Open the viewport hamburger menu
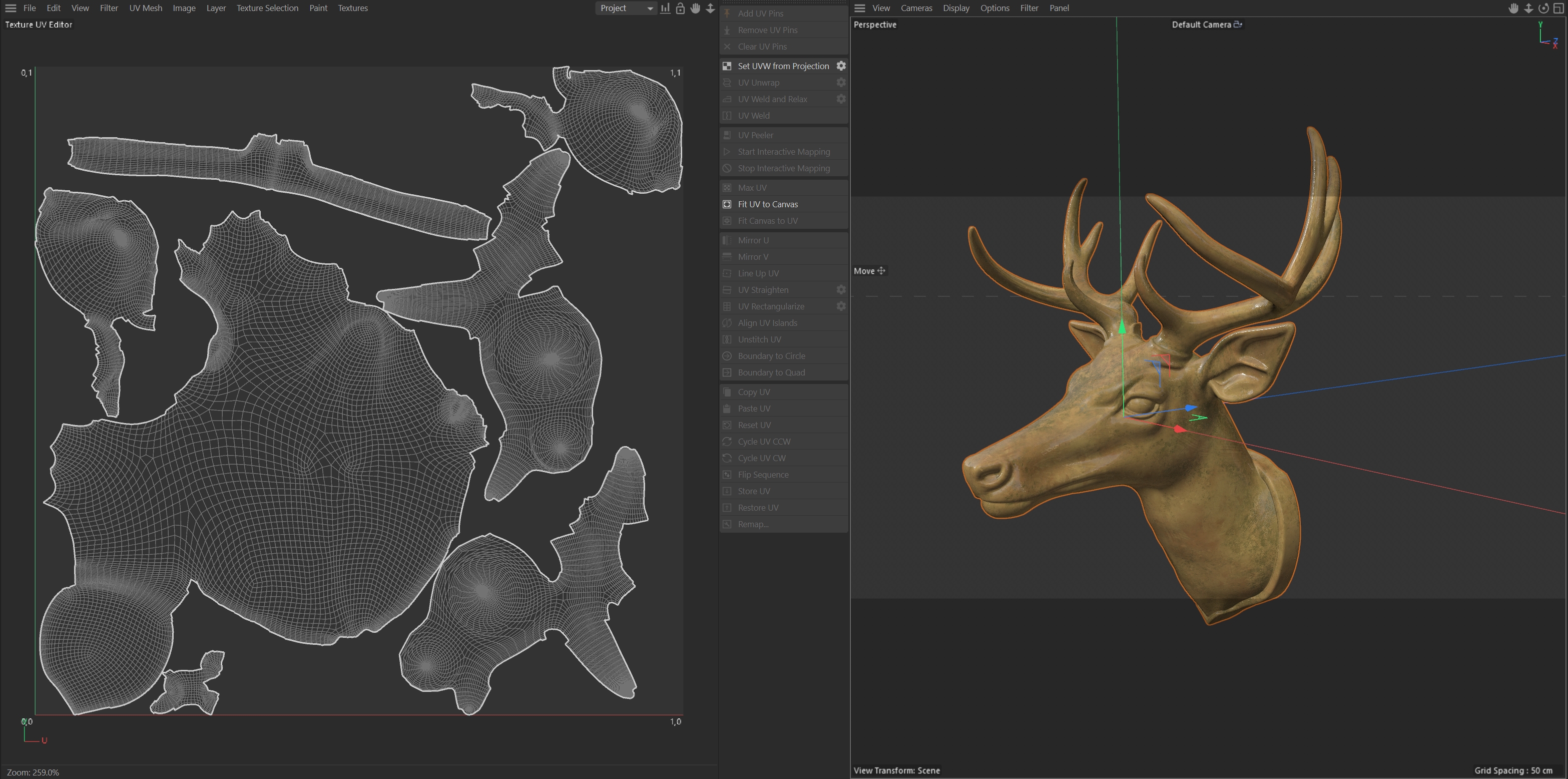 coord(859,8)
